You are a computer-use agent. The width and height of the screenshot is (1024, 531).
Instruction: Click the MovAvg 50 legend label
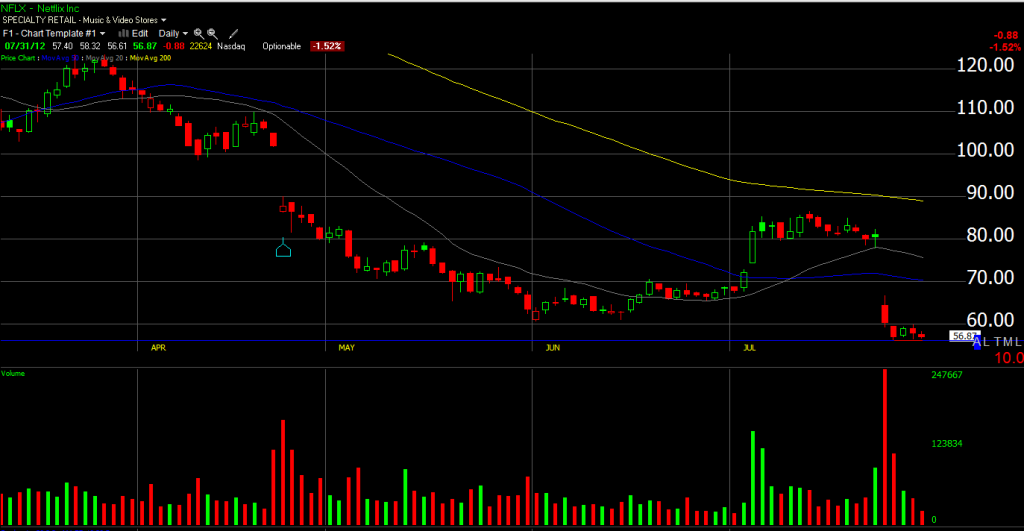pyautogui.click(x=60, y=58)
